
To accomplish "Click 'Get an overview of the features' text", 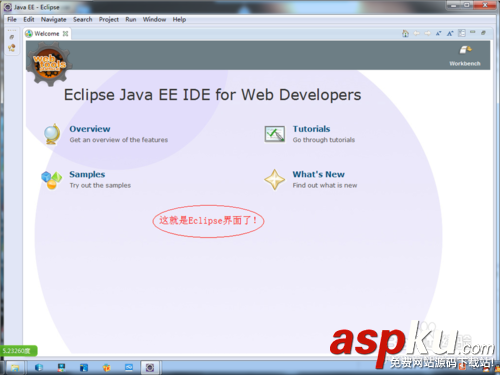I will [x=119, y=140].
